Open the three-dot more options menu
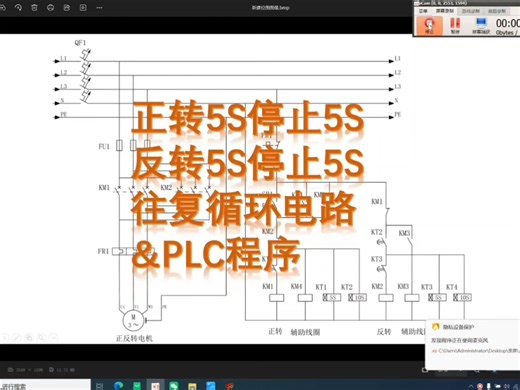Viewport: 520px width, 390px height. (x=99, y=7)
